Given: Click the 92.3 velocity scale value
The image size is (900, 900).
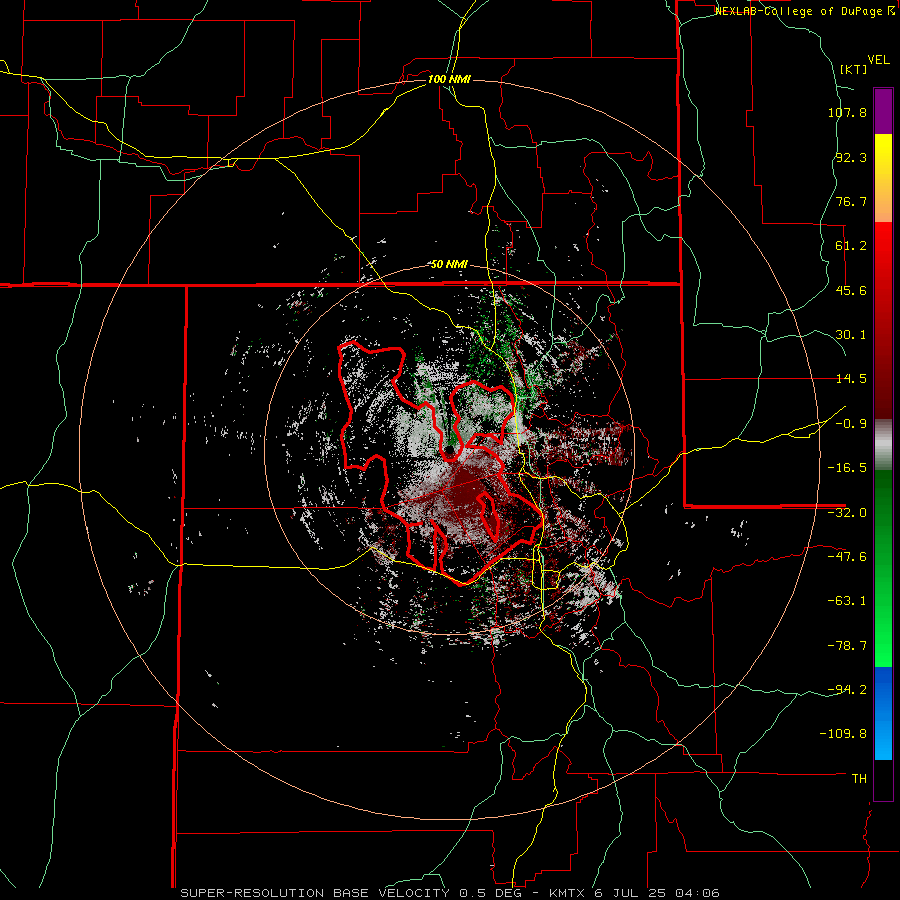Looking at the screenshot, I should click(x=851, y=157).
